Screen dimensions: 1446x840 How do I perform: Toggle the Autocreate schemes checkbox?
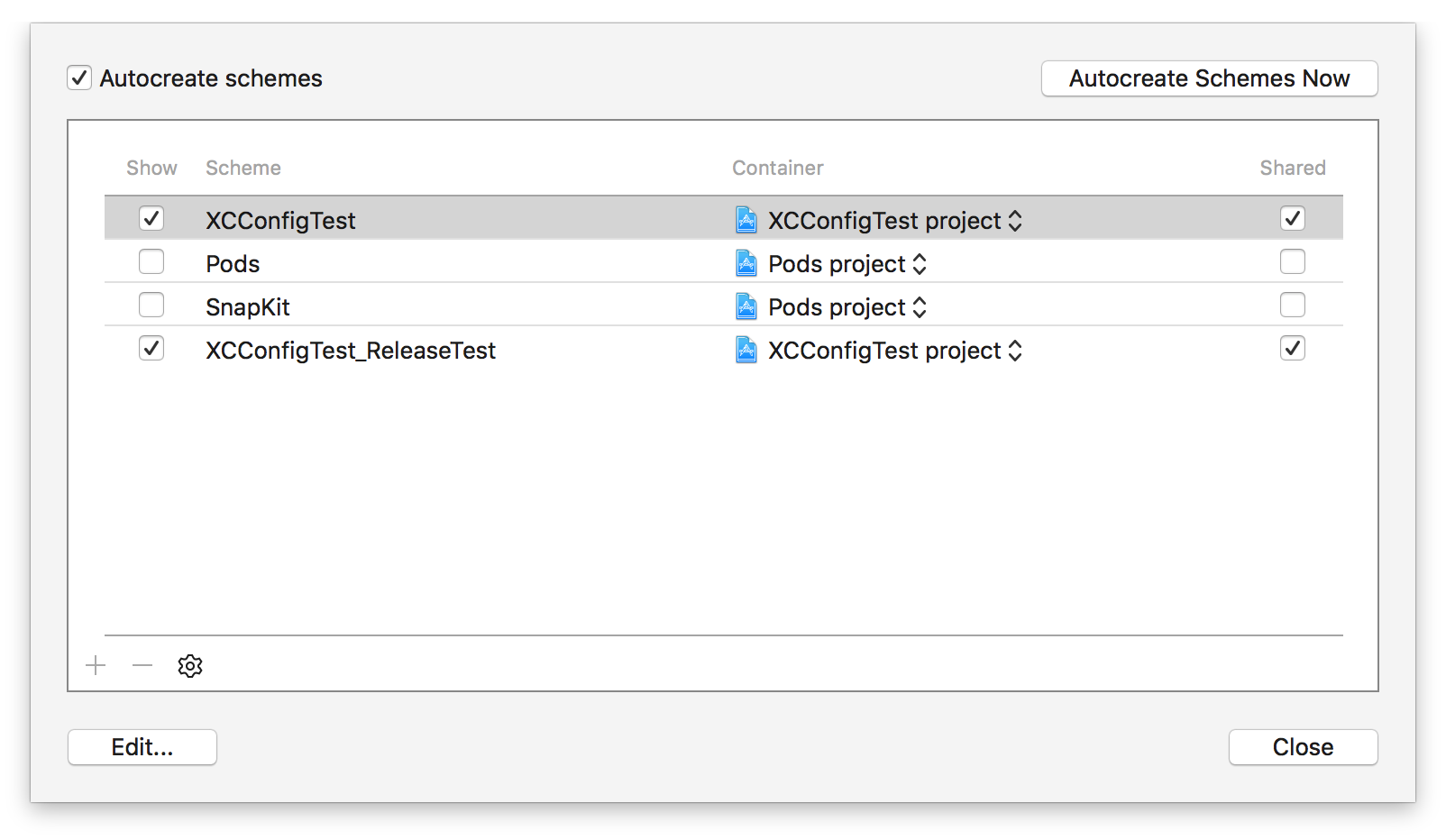79,78
